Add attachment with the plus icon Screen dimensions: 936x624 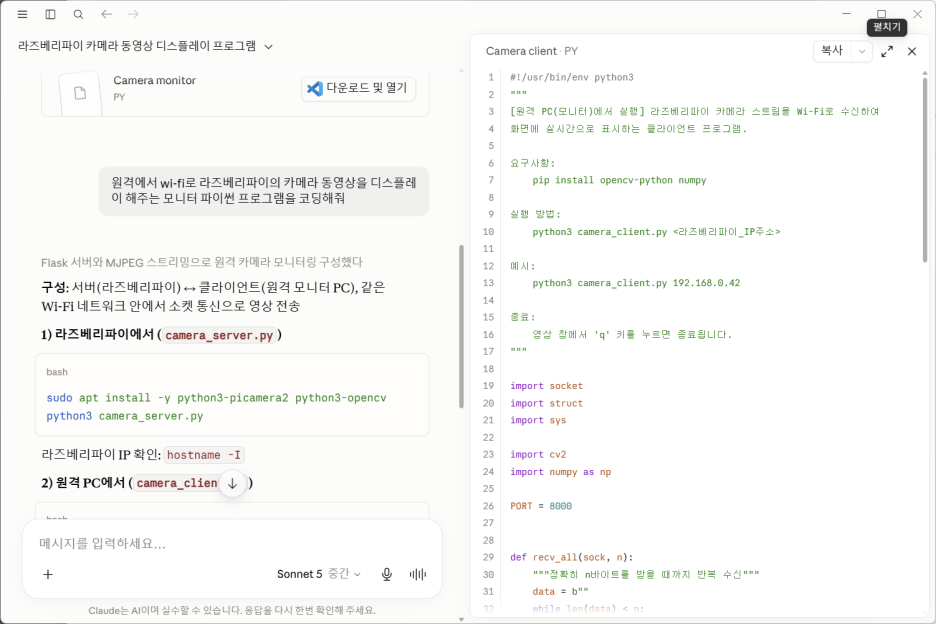pos(48,574)
